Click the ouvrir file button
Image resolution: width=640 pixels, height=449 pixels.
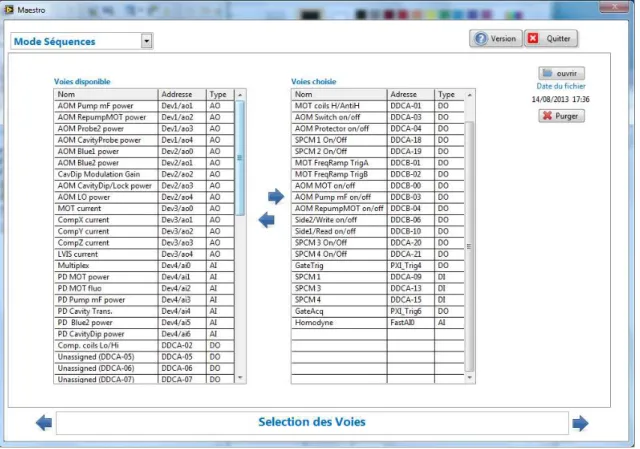coord(561,73)
